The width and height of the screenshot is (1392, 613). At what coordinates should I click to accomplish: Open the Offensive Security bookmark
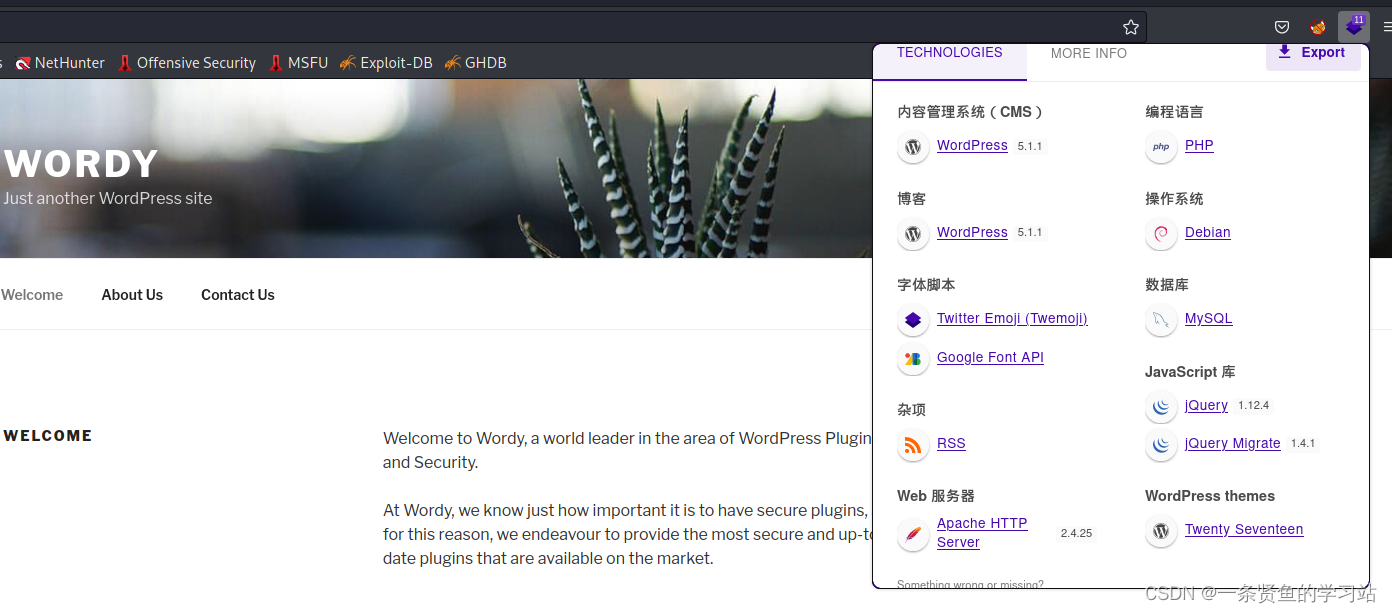tap(187, 62)
